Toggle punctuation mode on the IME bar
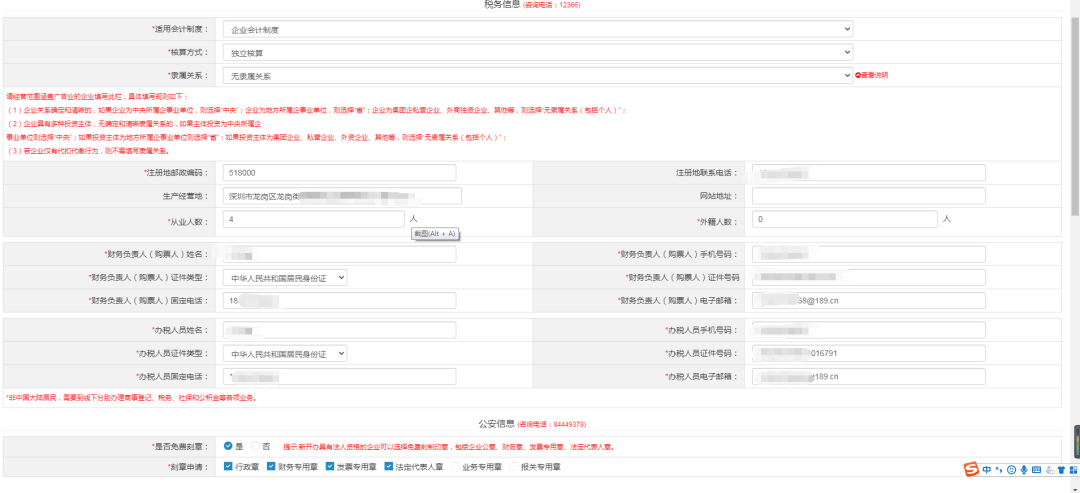 pyautogui.click(x=998, y=470)
